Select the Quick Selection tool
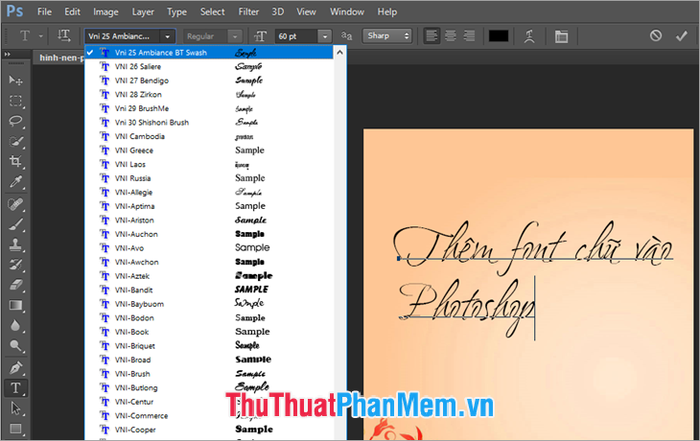 (x=16, y=141)
